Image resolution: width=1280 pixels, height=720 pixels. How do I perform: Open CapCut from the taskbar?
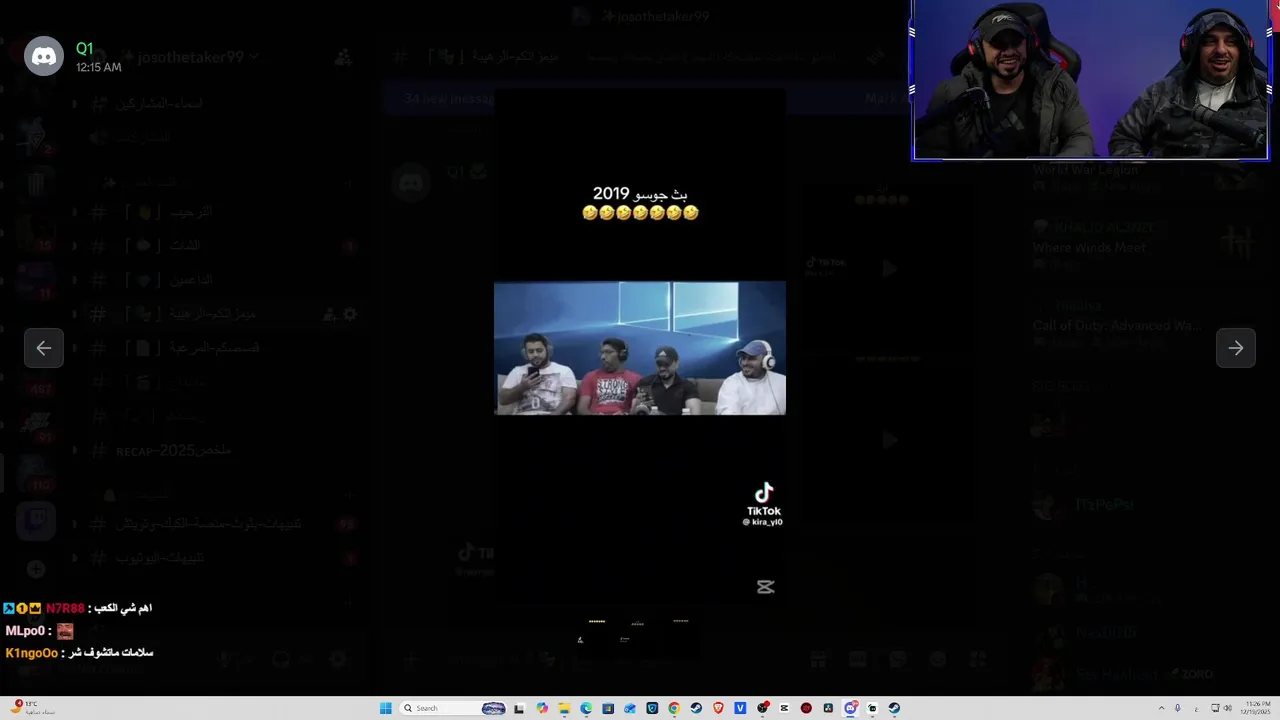tap(783, 708)
